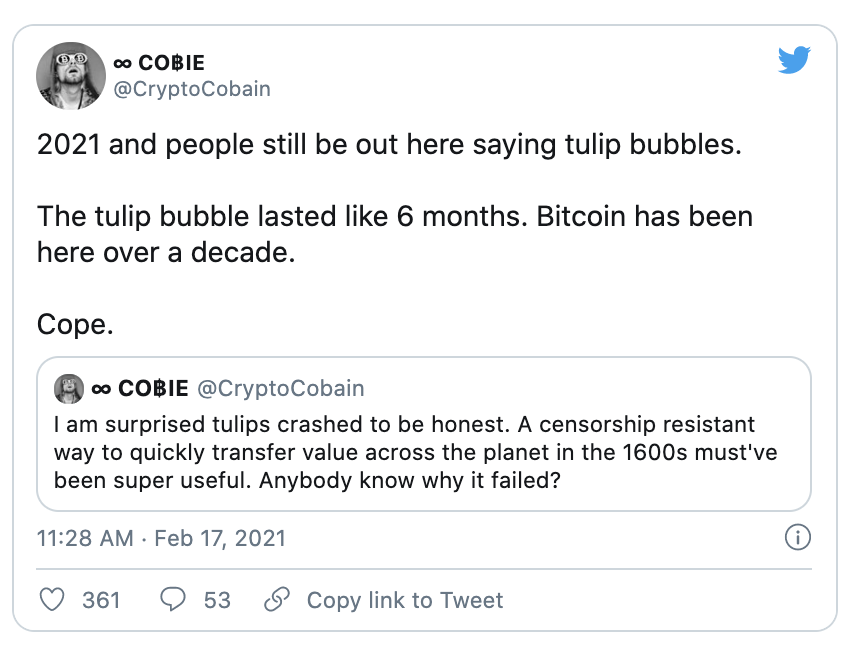Open the info circle icon
Image resolution: width=854 pixels, height=652 pixels.
coord(797,538)
